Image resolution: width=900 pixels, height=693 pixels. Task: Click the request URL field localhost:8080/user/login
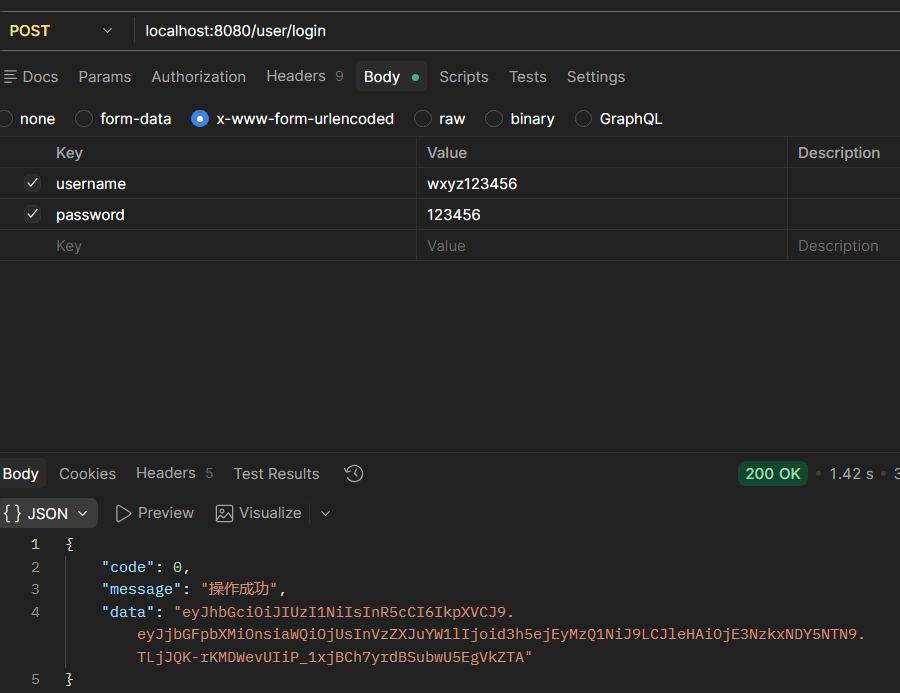click(517, 31)
